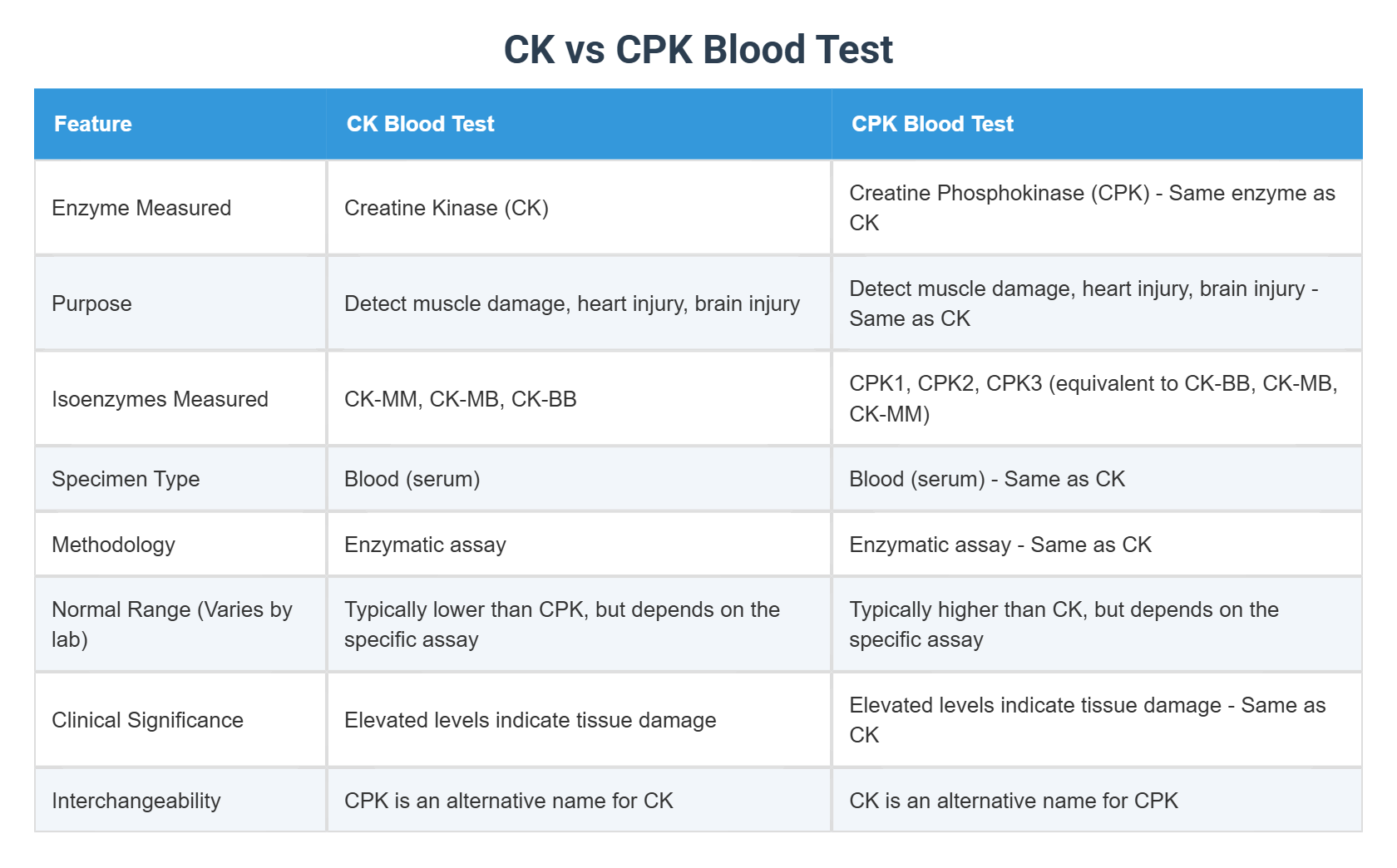Screen dimensions: 1397x868
Task: Click the Methodology row label
Action: point(180,545)
